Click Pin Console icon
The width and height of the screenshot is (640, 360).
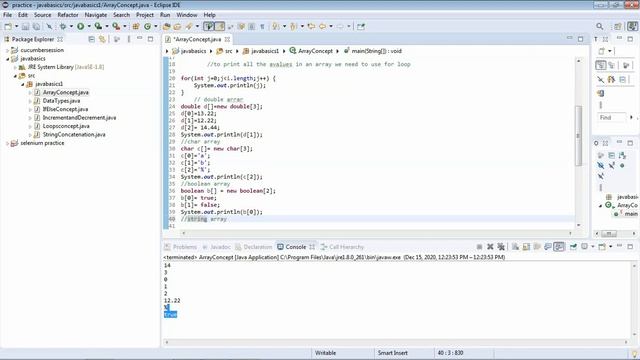573,247
